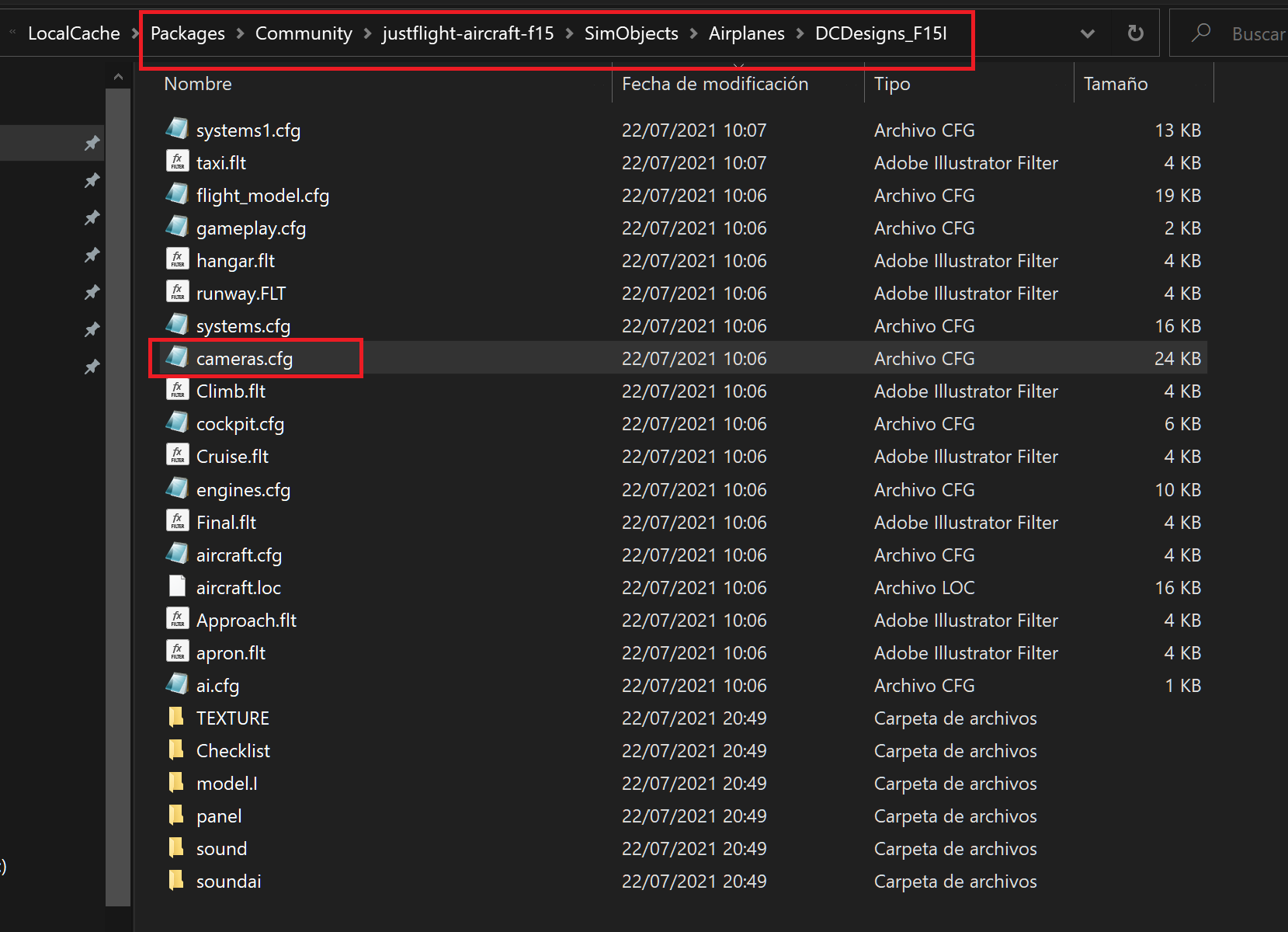Click the Tamaño column header
1288x932 pixels.
1115,84
